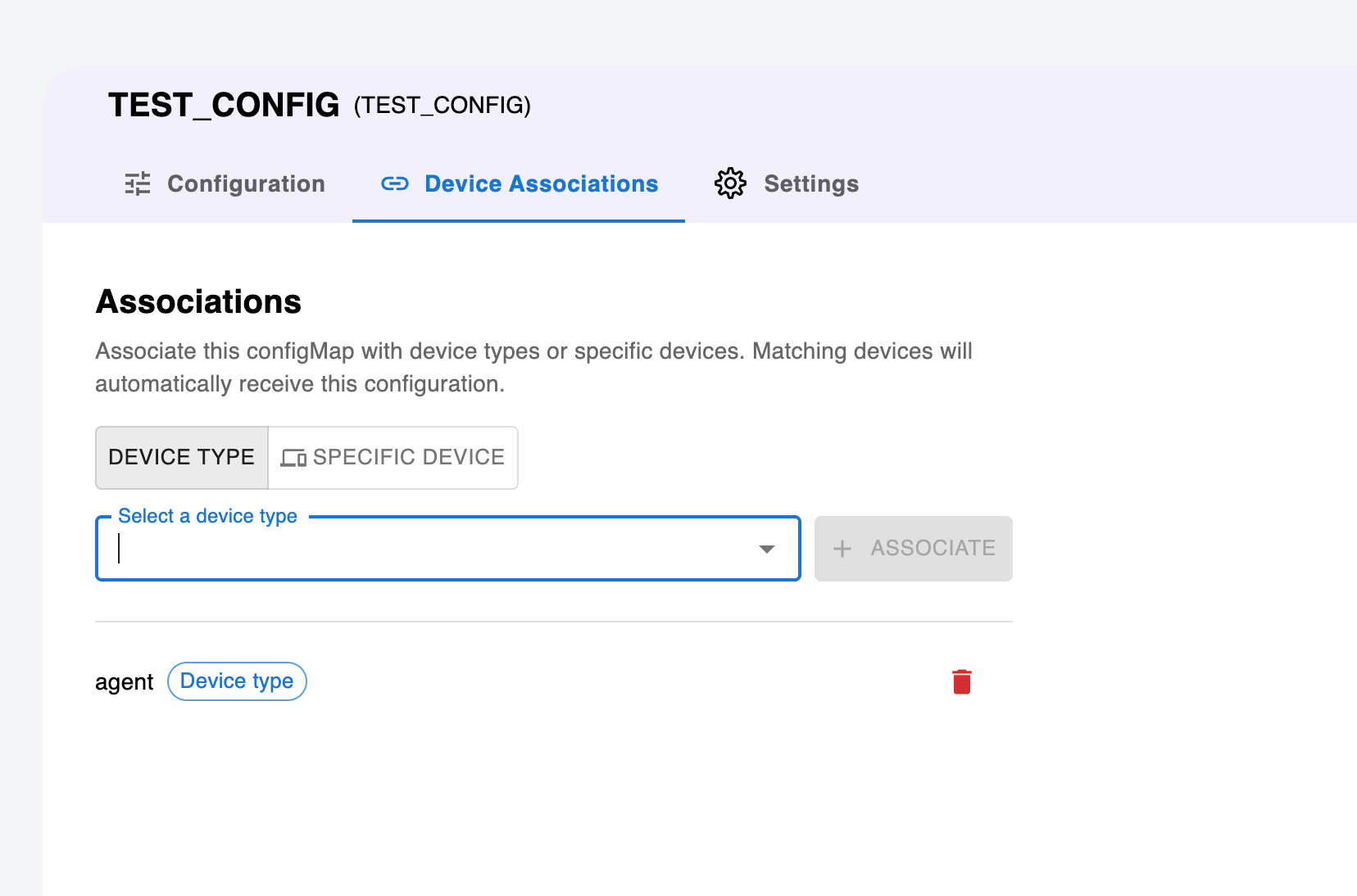Click the TEST_CONFIG bold title
The width and height of the screenshot is (1357, 896).
point(224,105)
